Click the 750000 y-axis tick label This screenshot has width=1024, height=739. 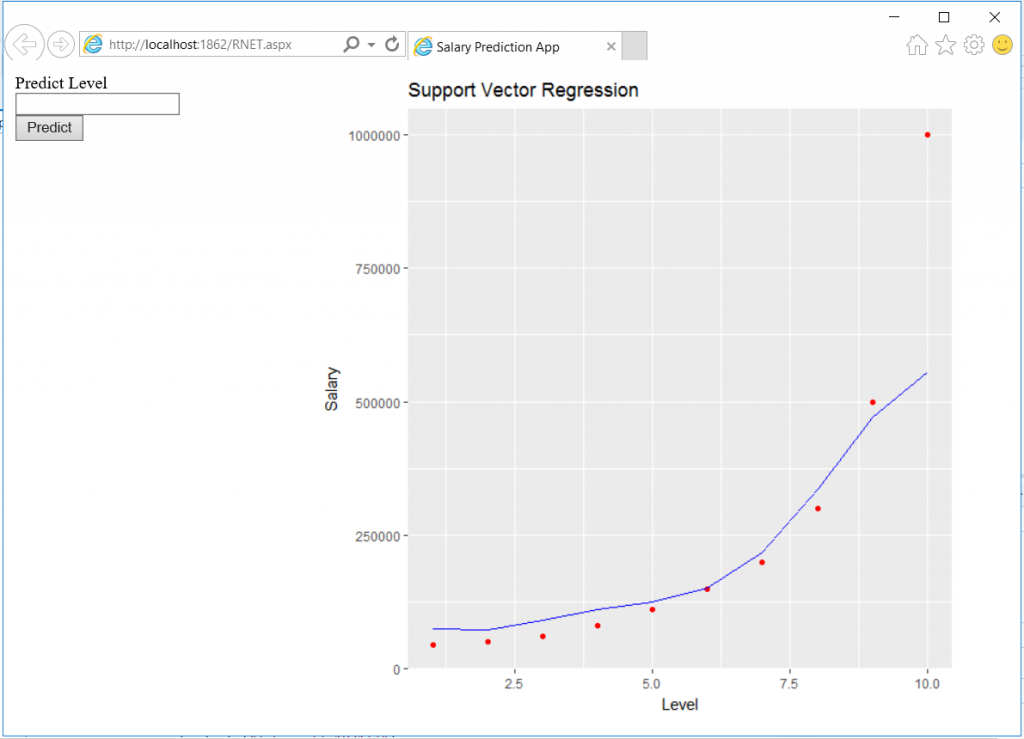pyautogui.click(x=377, y=269)
